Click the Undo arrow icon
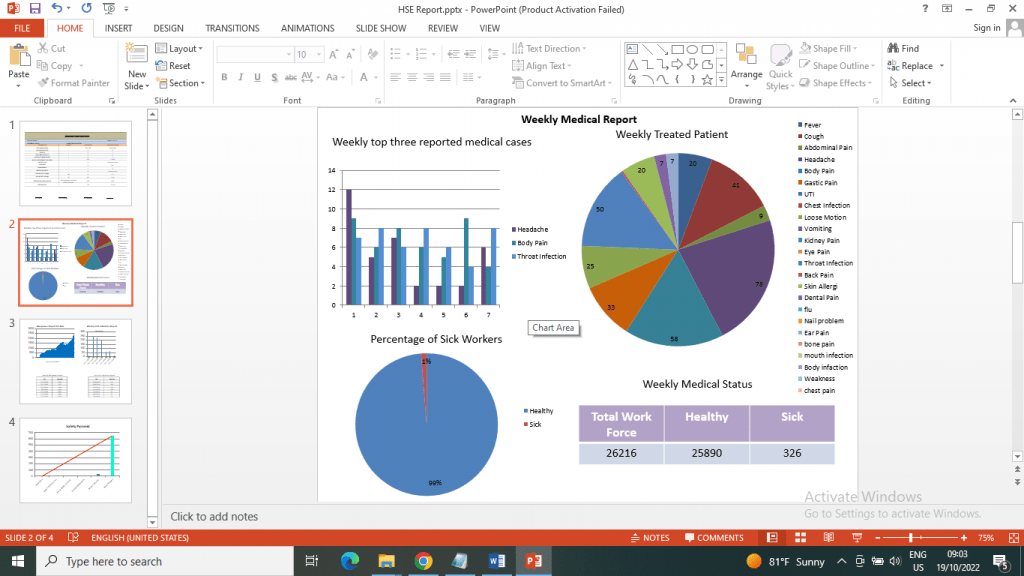Viewport: 1024px width, 576px height. click(57, 8)
